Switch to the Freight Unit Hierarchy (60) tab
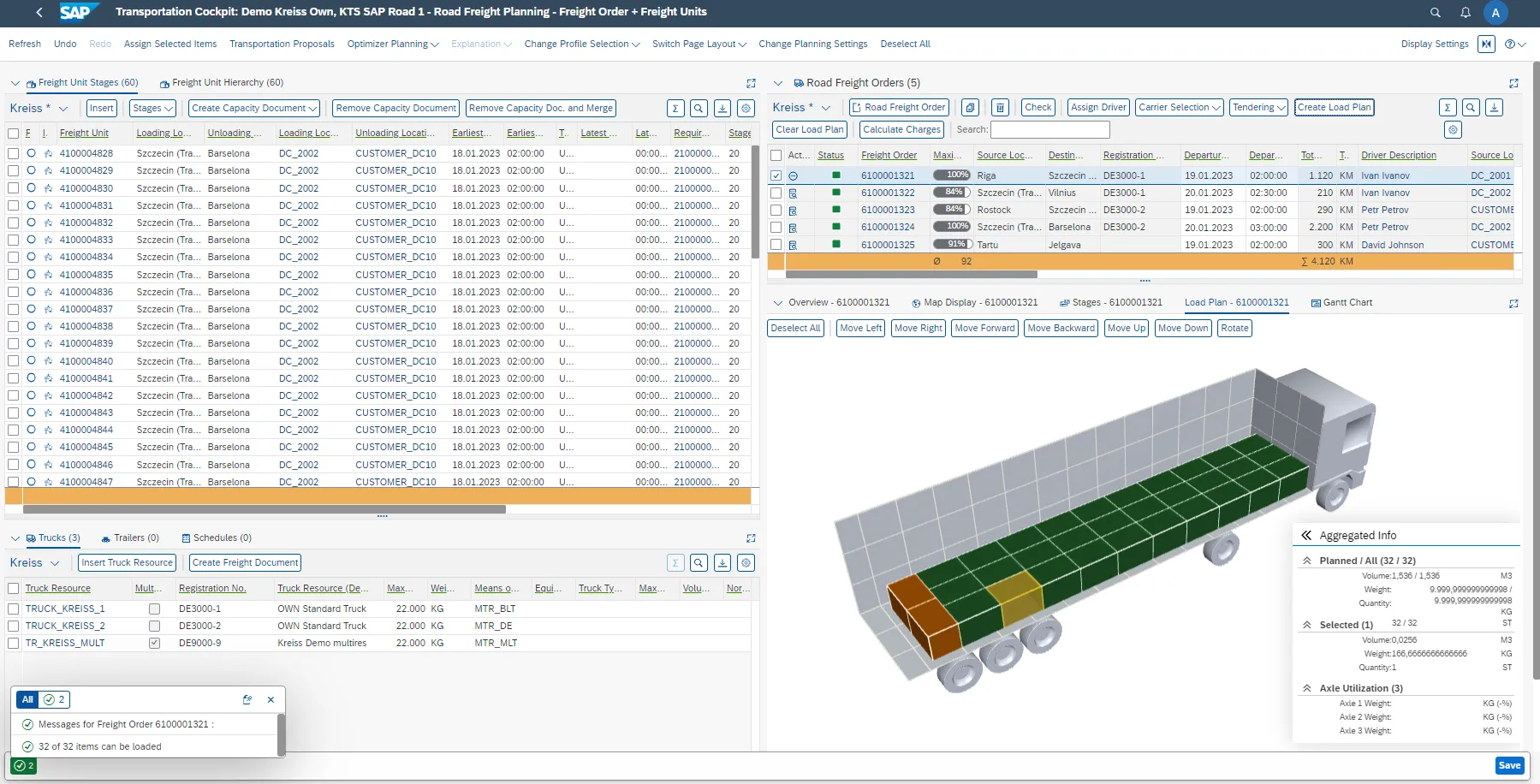Viewport: 1540px width, 784px height. click(222, 83)
